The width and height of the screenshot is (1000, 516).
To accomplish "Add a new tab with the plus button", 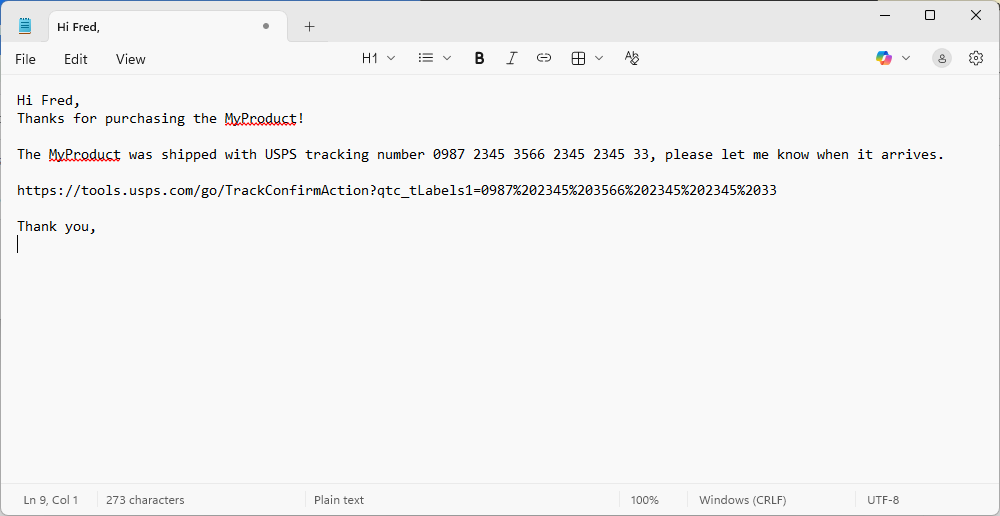I will [309, 26].
